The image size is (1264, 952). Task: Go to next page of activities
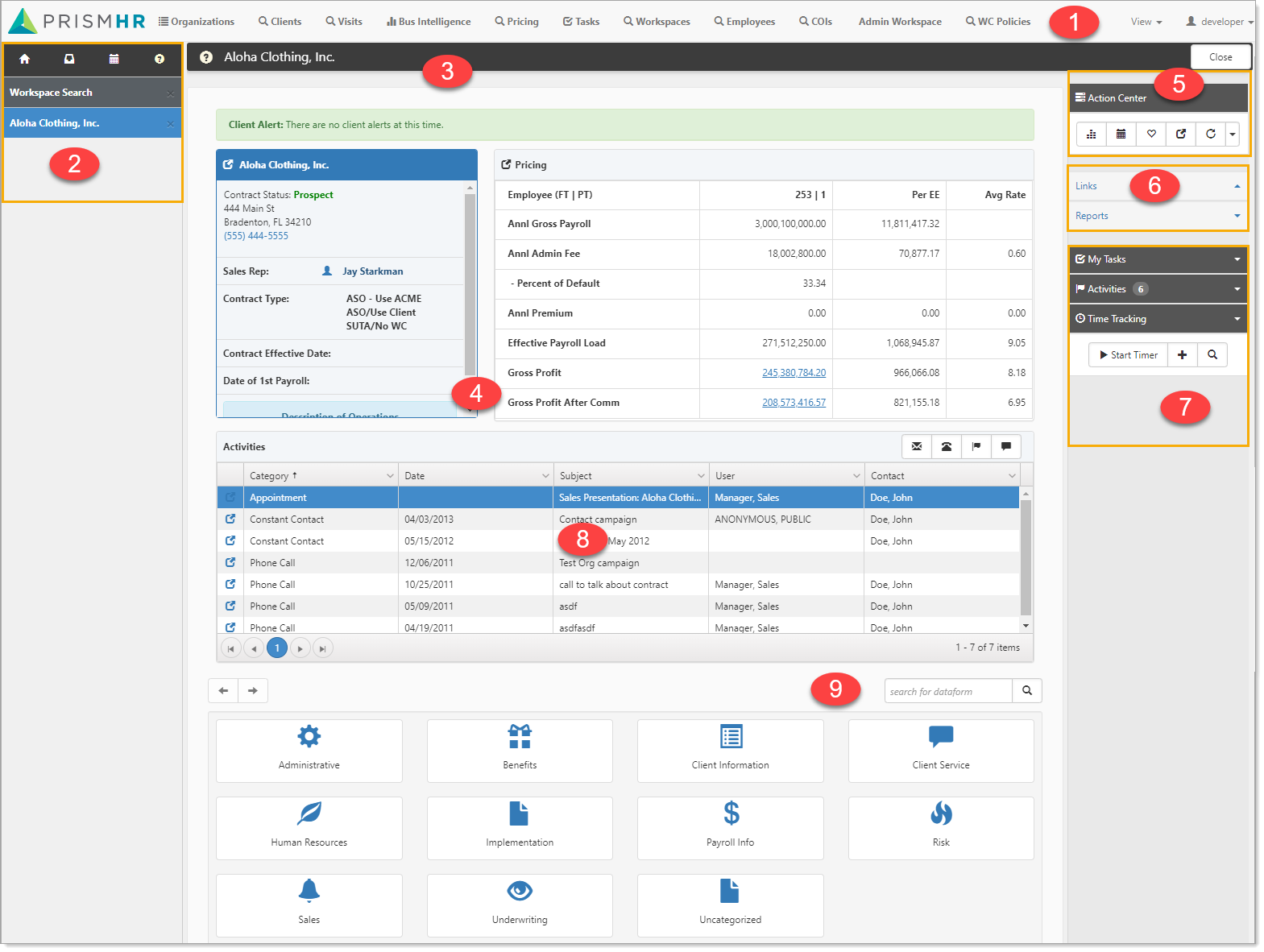click(300, 648)
